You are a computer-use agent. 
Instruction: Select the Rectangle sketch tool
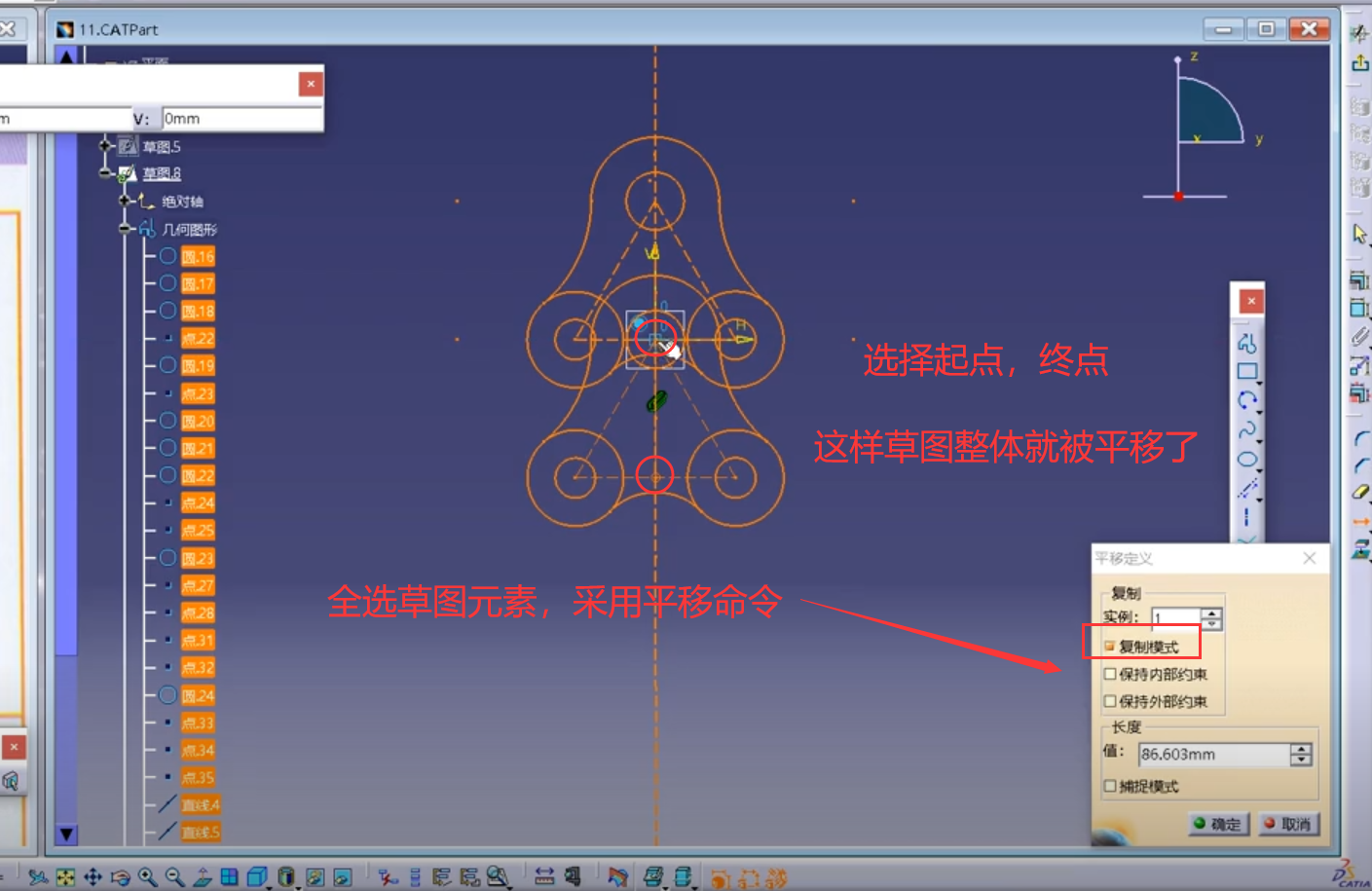click(x=1247, y=372)
